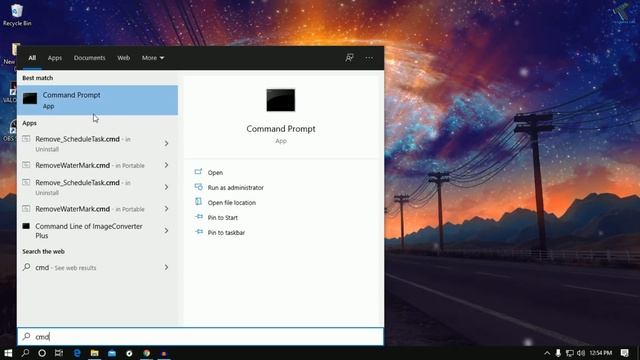The height and width of the screenshot is (360, 640).
Task: Click Open file location
Action: pyautogui.click(x=231, y=203)
